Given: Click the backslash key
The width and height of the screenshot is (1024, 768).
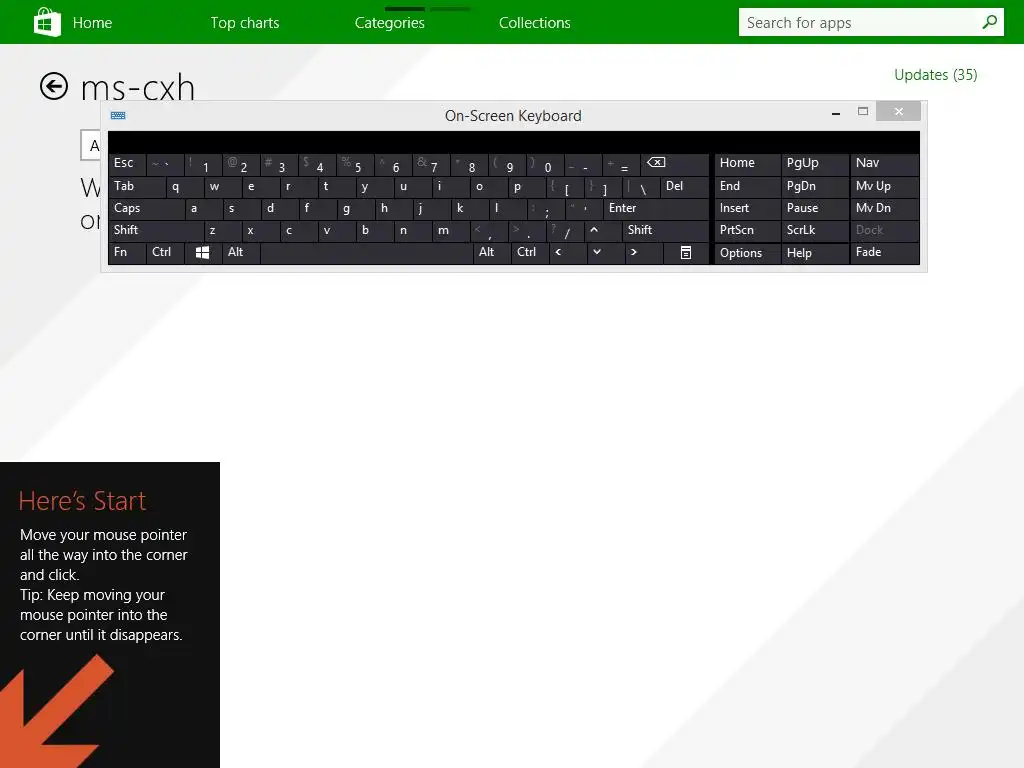Looking at the screenshot, I should point(641,187).
